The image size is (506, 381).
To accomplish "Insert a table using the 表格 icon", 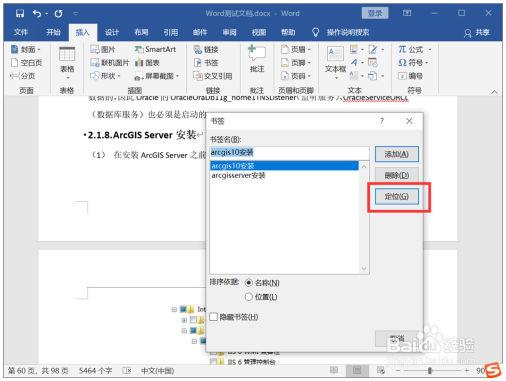I will (x=67, y=59).
